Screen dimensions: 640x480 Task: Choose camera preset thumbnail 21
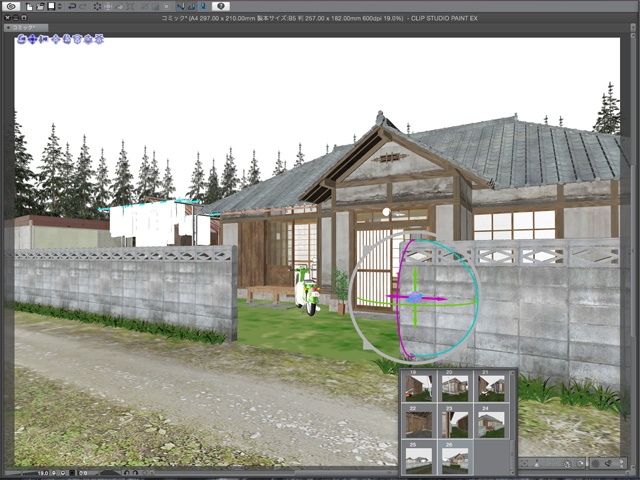coord(491,386)
